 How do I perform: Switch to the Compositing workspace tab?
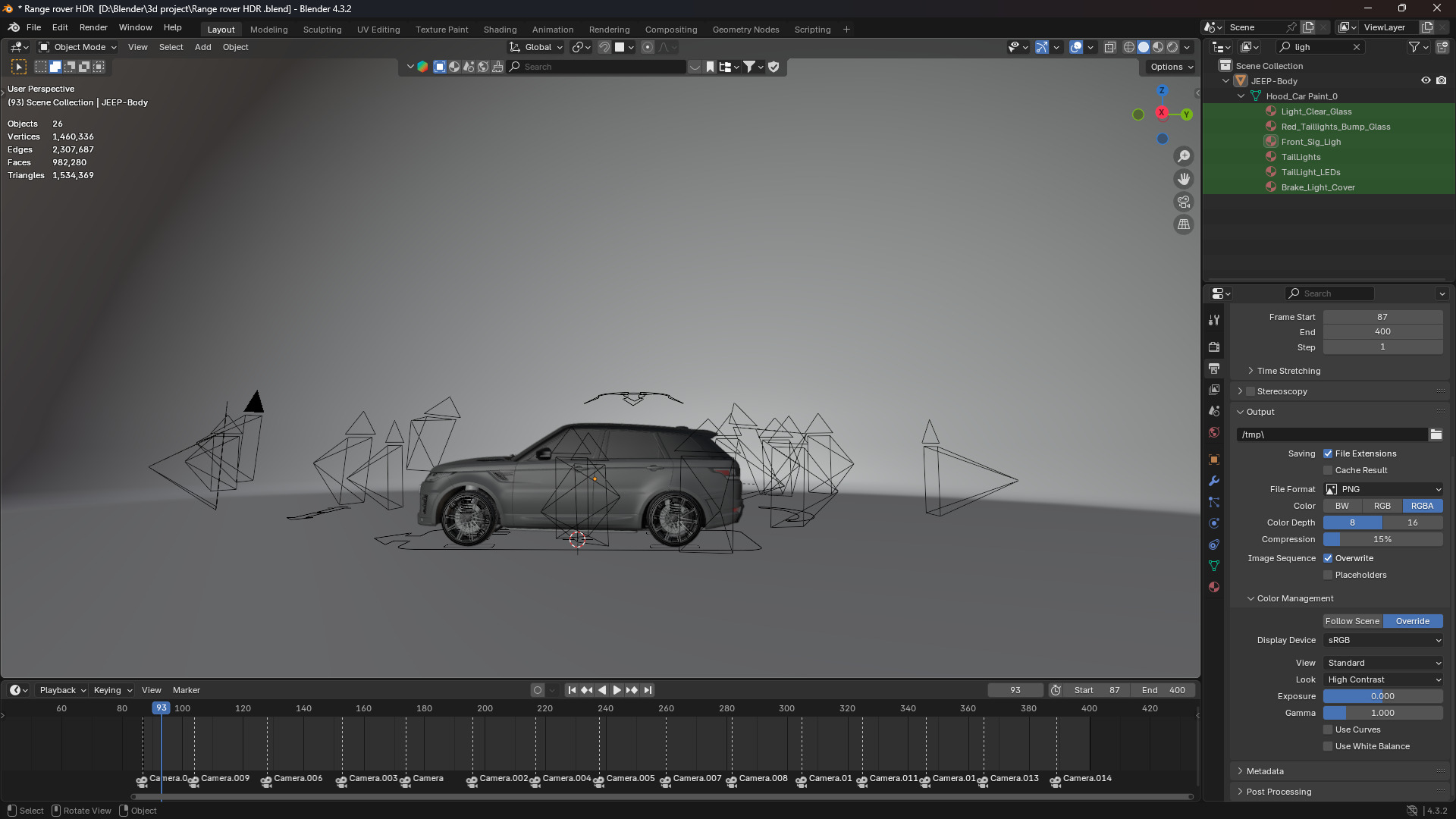tap(670, 30)
